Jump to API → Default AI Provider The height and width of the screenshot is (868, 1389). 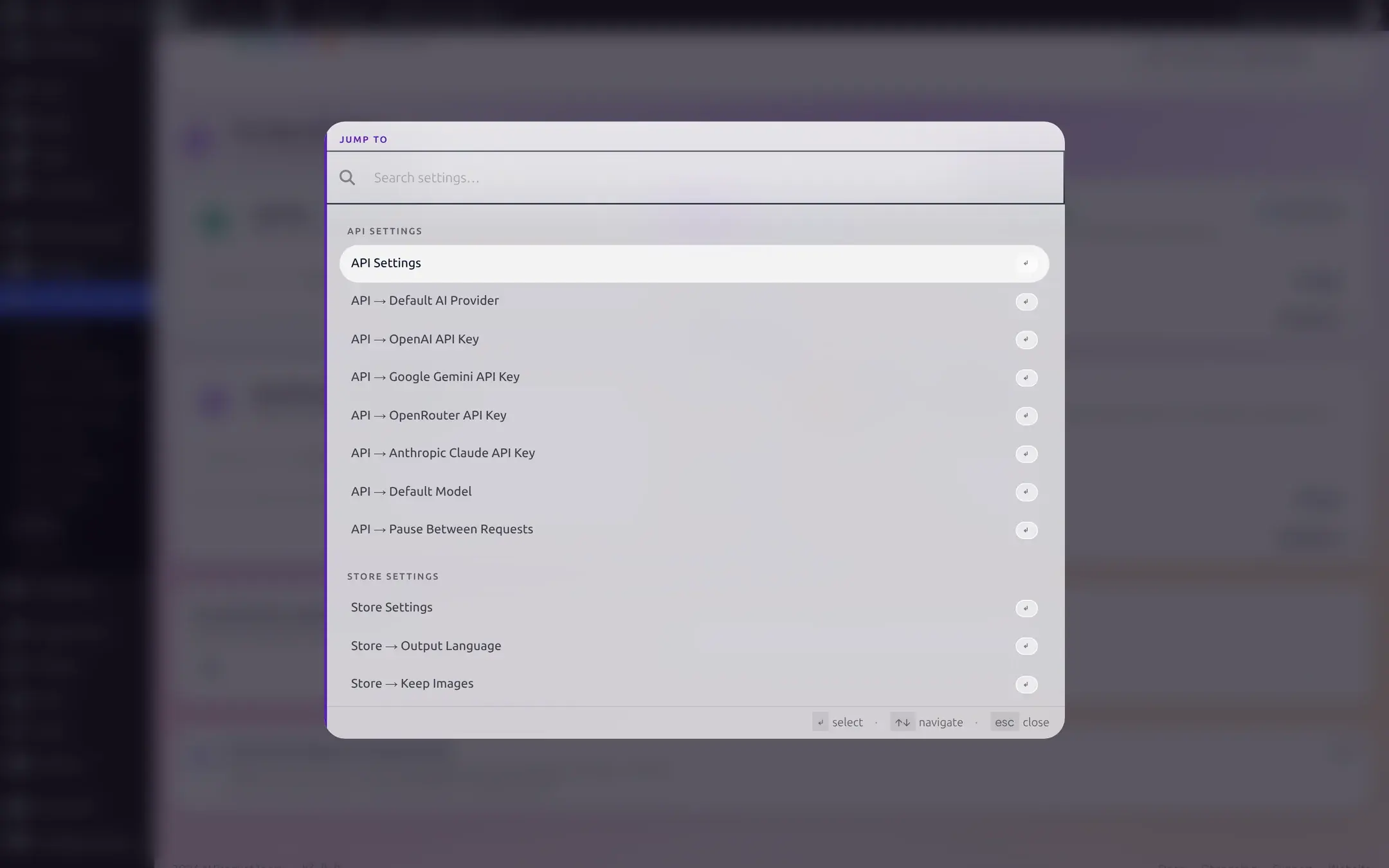click(694, 301)
